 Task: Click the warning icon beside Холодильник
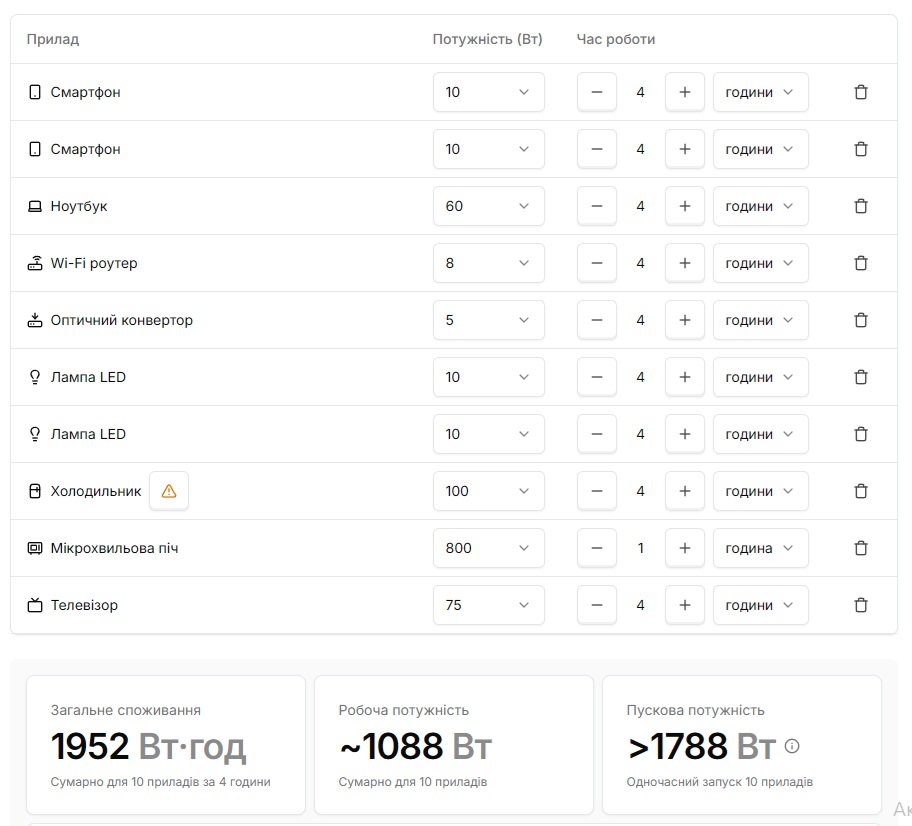(x=169, y=491)
